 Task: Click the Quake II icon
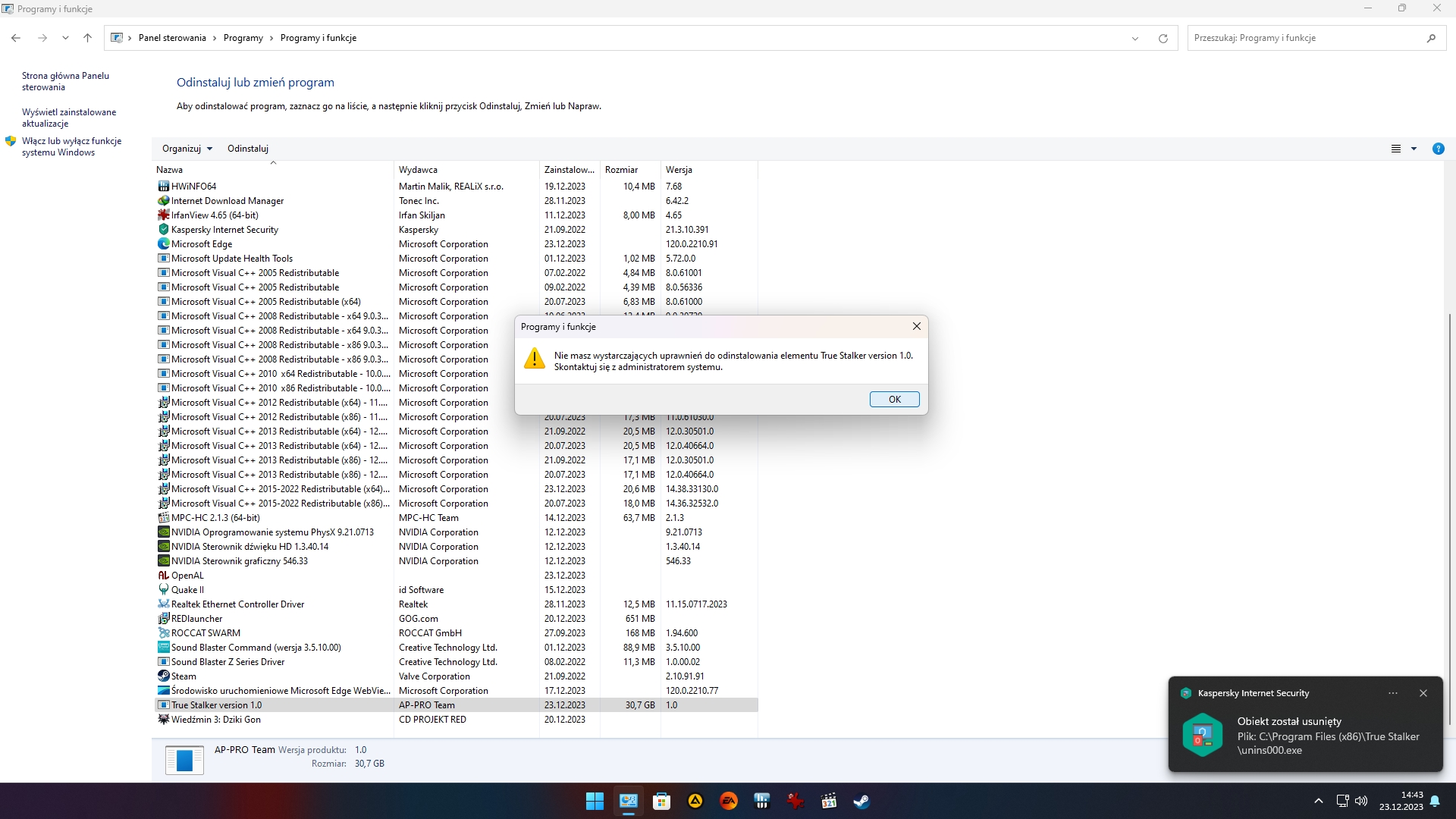(x=163, y=590)
